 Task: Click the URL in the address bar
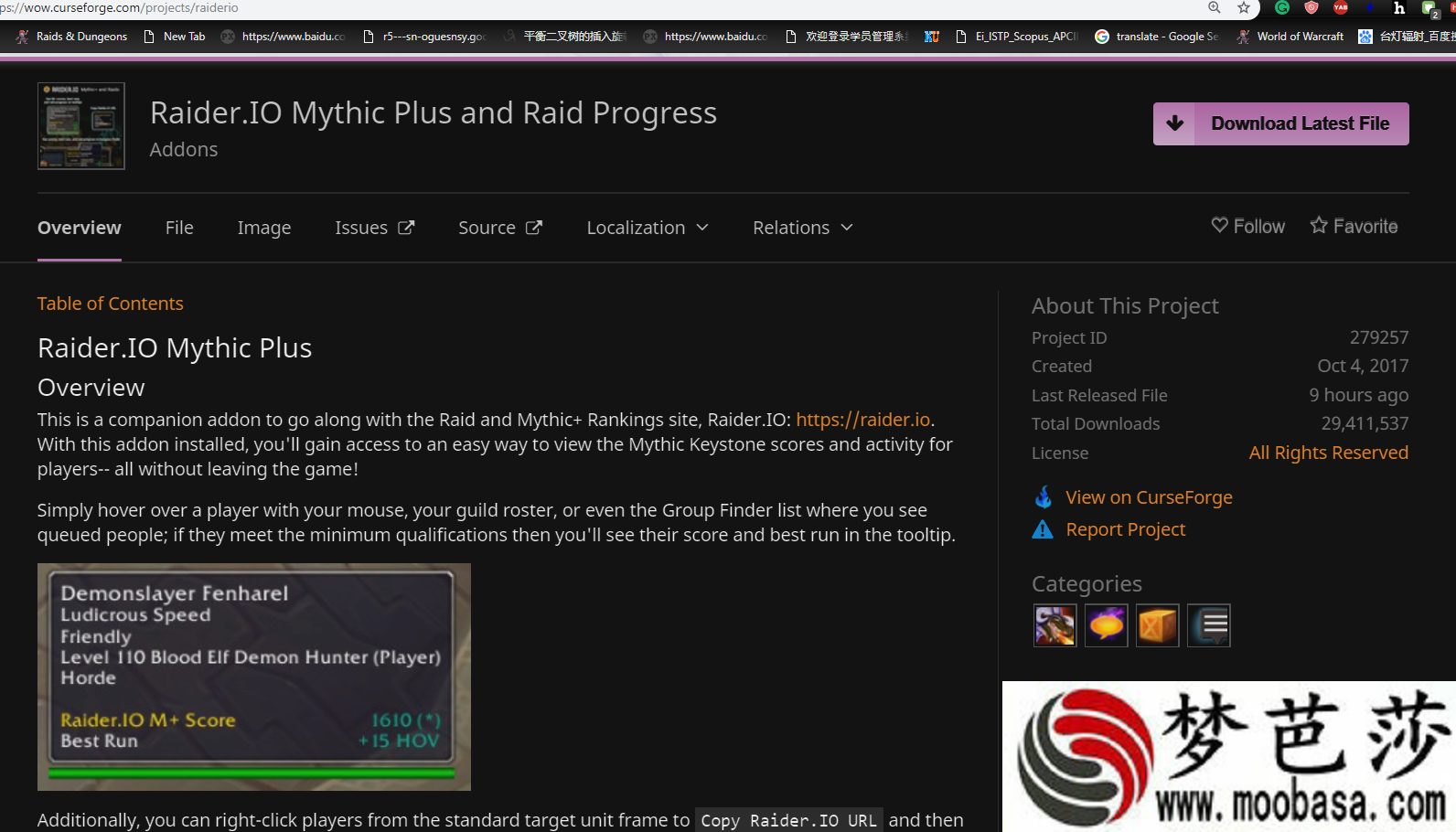pyautogui.click(x=119, y=7)
